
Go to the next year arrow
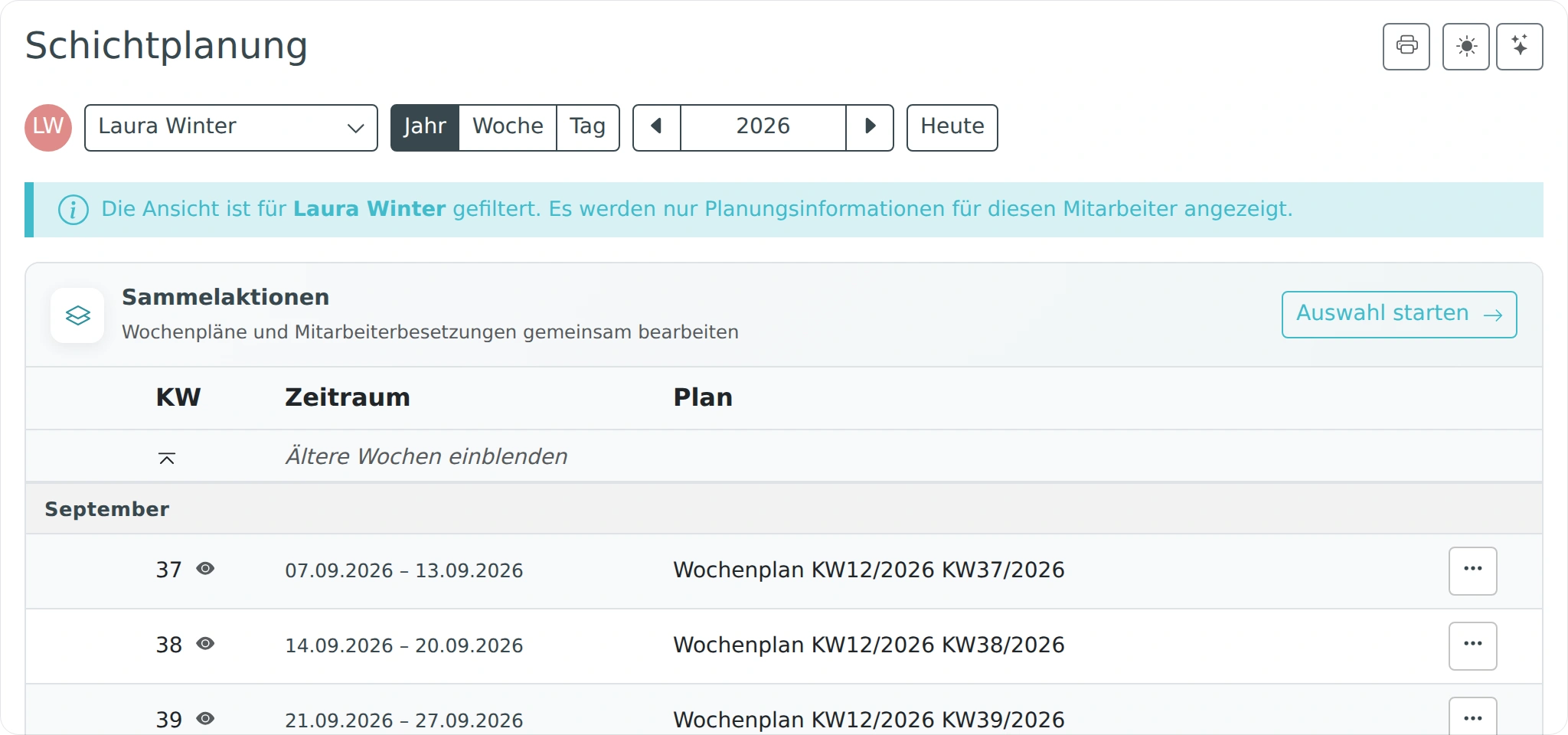(870, 127)
